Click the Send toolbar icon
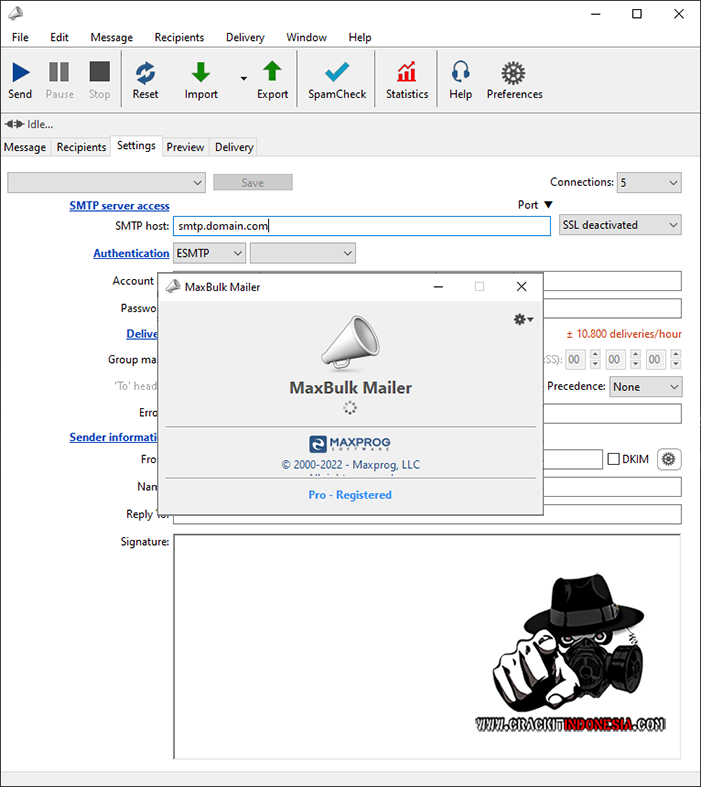701x787 pixels. 20,73
